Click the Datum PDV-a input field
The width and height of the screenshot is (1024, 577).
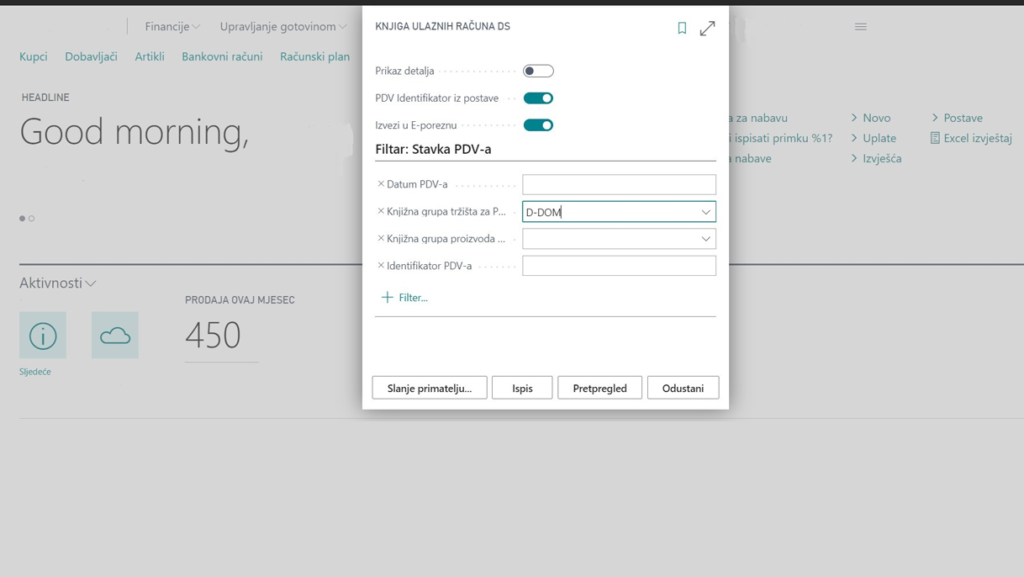[x=619, y=185]
